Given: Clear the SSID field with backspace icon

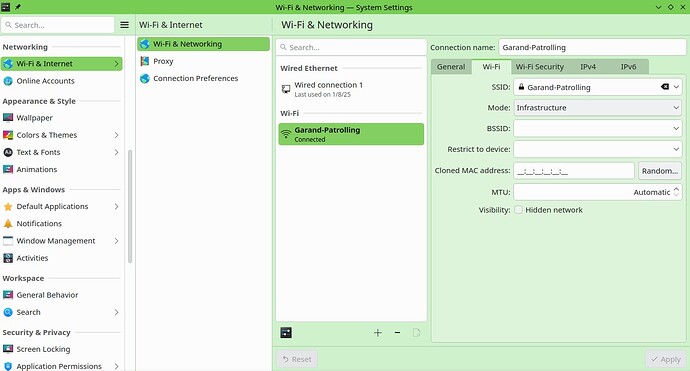Looking at the screenshot, I should coord(664,87).
